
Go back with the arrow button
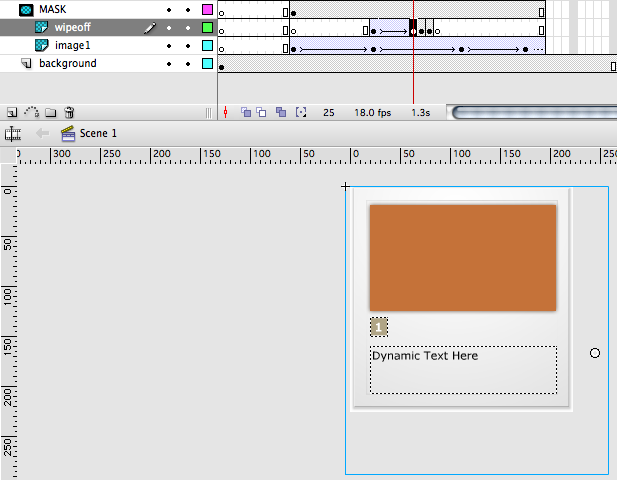click(42, 133)
